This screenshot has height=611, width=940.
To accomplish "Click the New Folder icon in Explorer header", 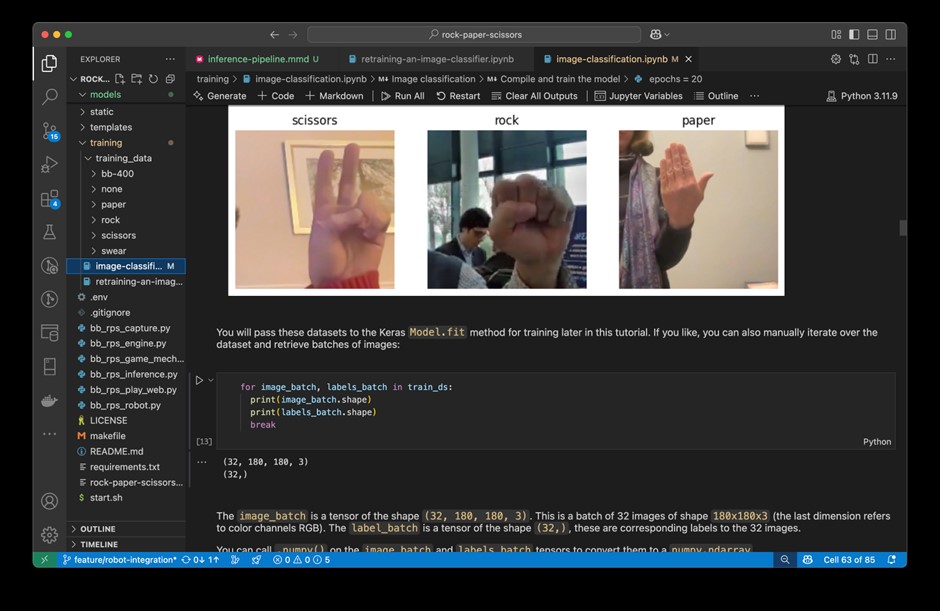I will pyautogui.click(x=137, y=79).
